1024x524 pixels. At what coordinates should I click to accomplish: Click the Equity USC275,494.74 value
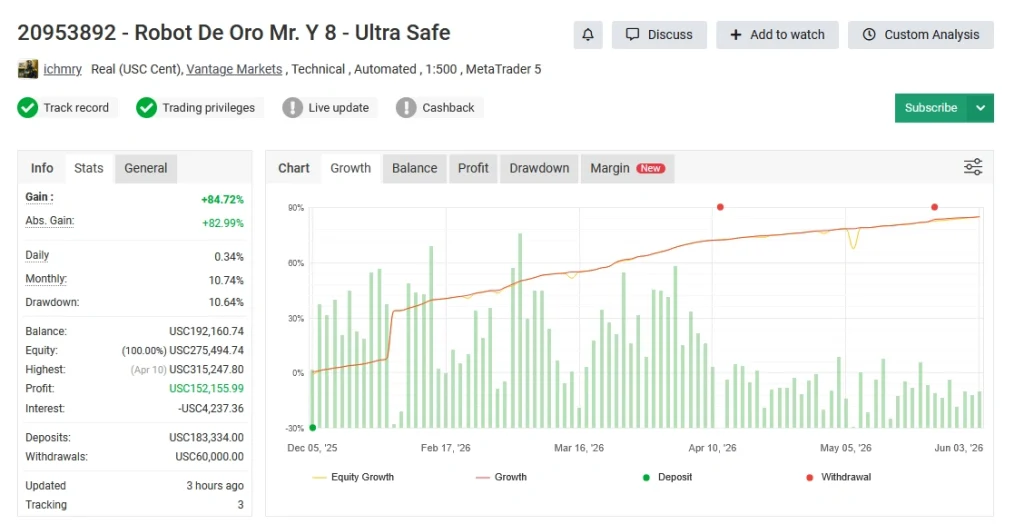pyautogui.click(x=206, y=351)
